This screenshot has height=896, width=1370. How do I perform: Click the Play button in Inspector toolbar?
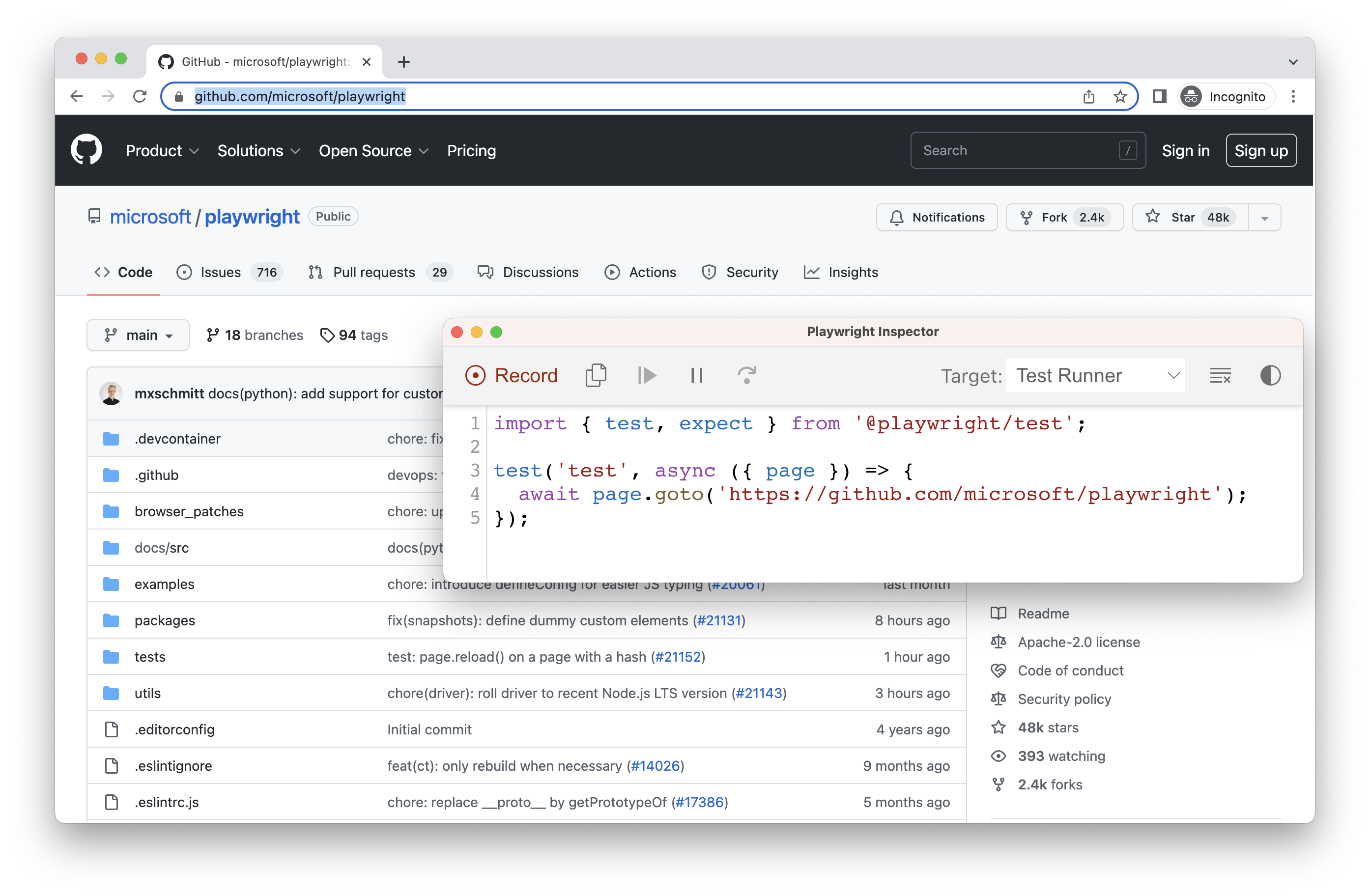[x=648, y=375]
